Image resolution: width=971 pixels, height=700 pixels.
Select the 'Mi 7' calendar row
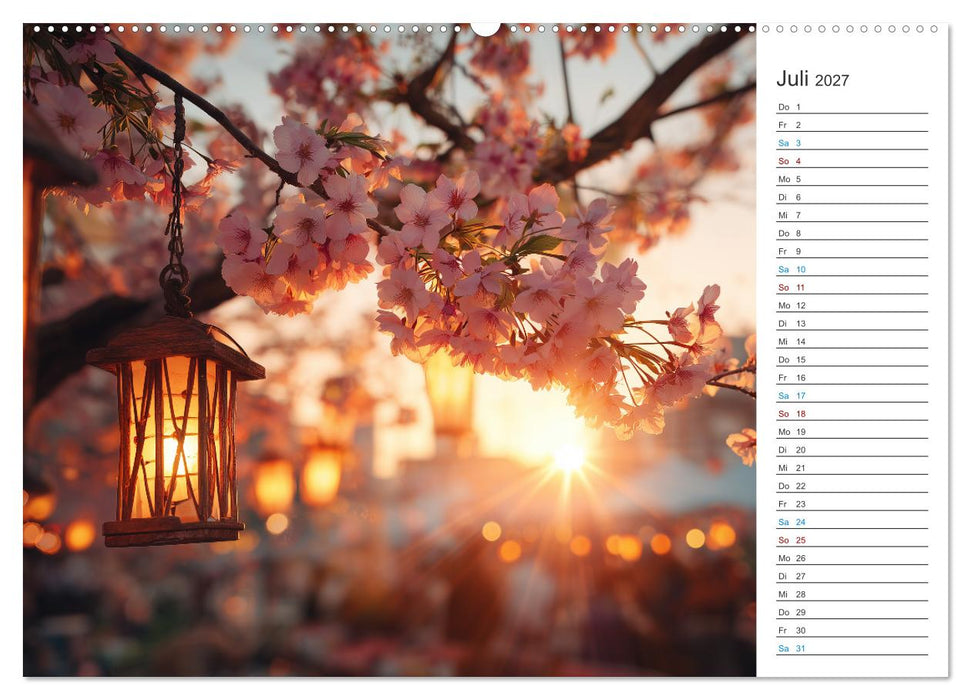pyautogui.click(x=852, y=215)
